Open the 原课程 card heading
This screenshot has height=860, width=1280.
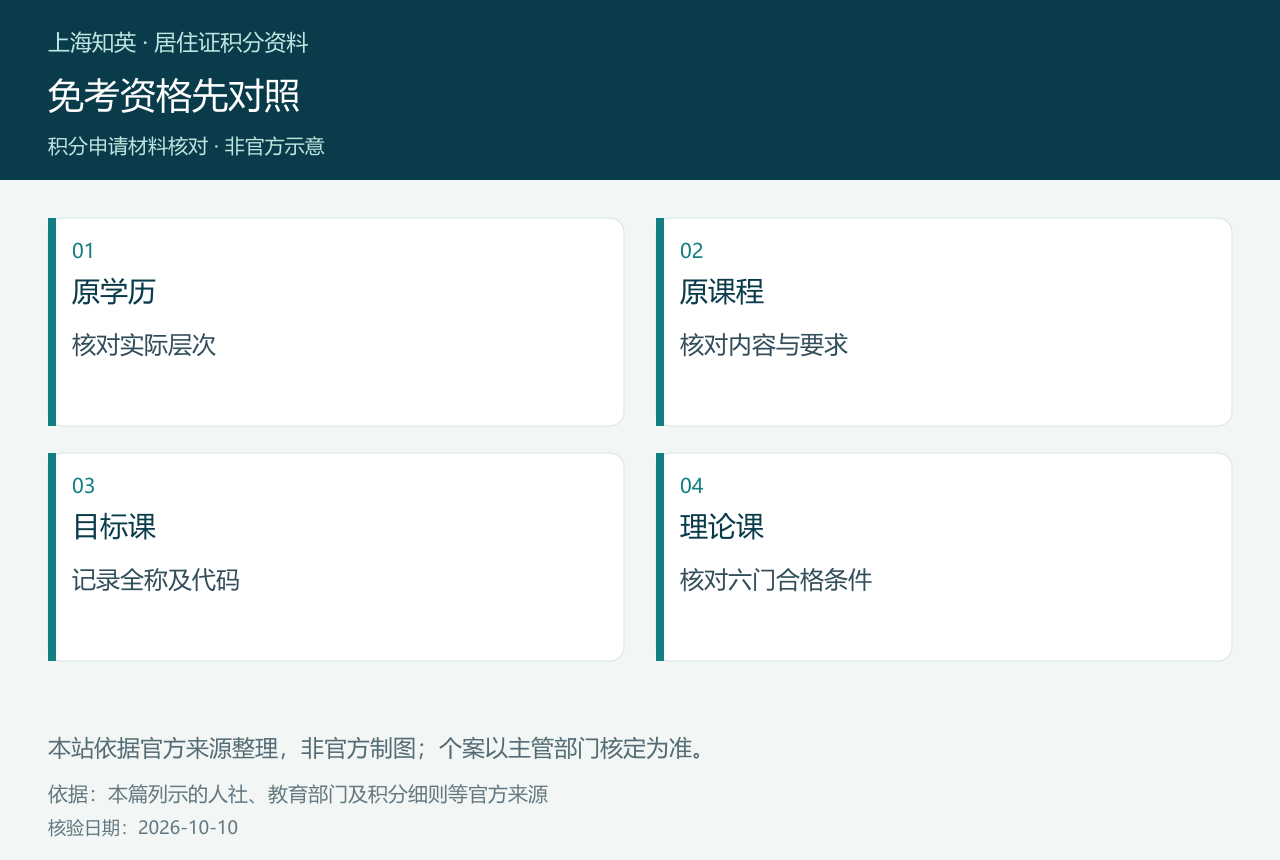[x=722, y=292]
